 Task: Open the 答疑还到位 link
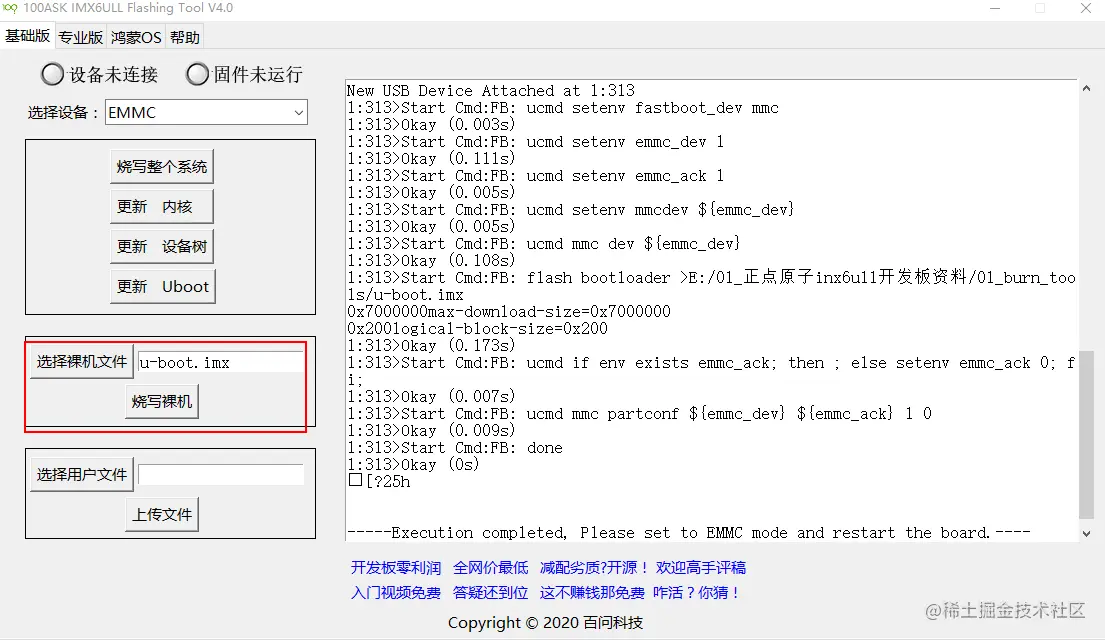coord(490,593)
